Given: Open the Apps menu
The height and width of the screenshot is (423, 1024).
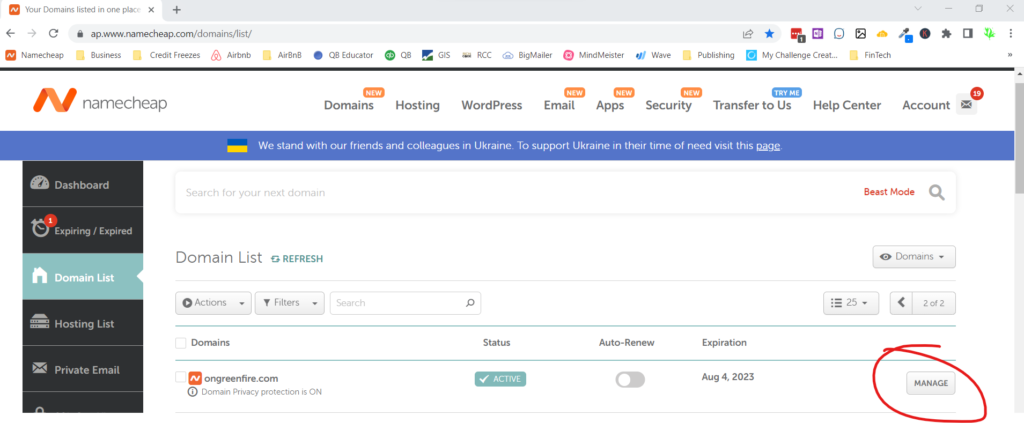Looking at the screenshot, I should (x=610, y=105).
